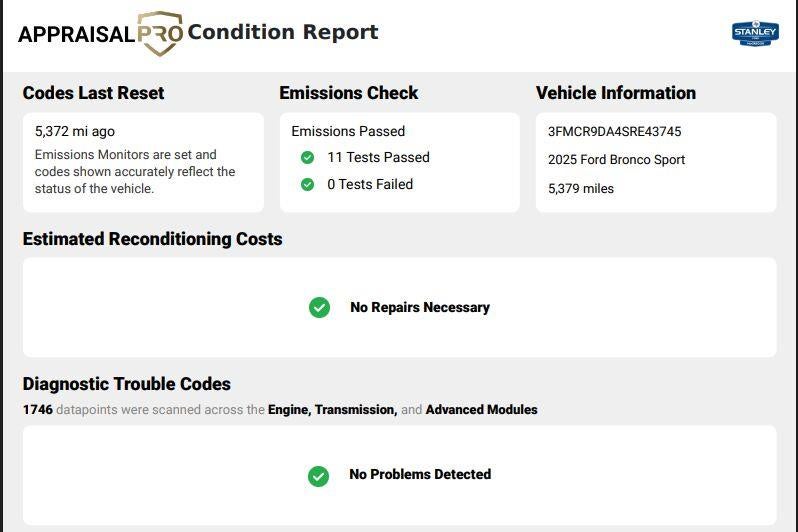Click the Stanley dealership badge logo

(755, 34)
